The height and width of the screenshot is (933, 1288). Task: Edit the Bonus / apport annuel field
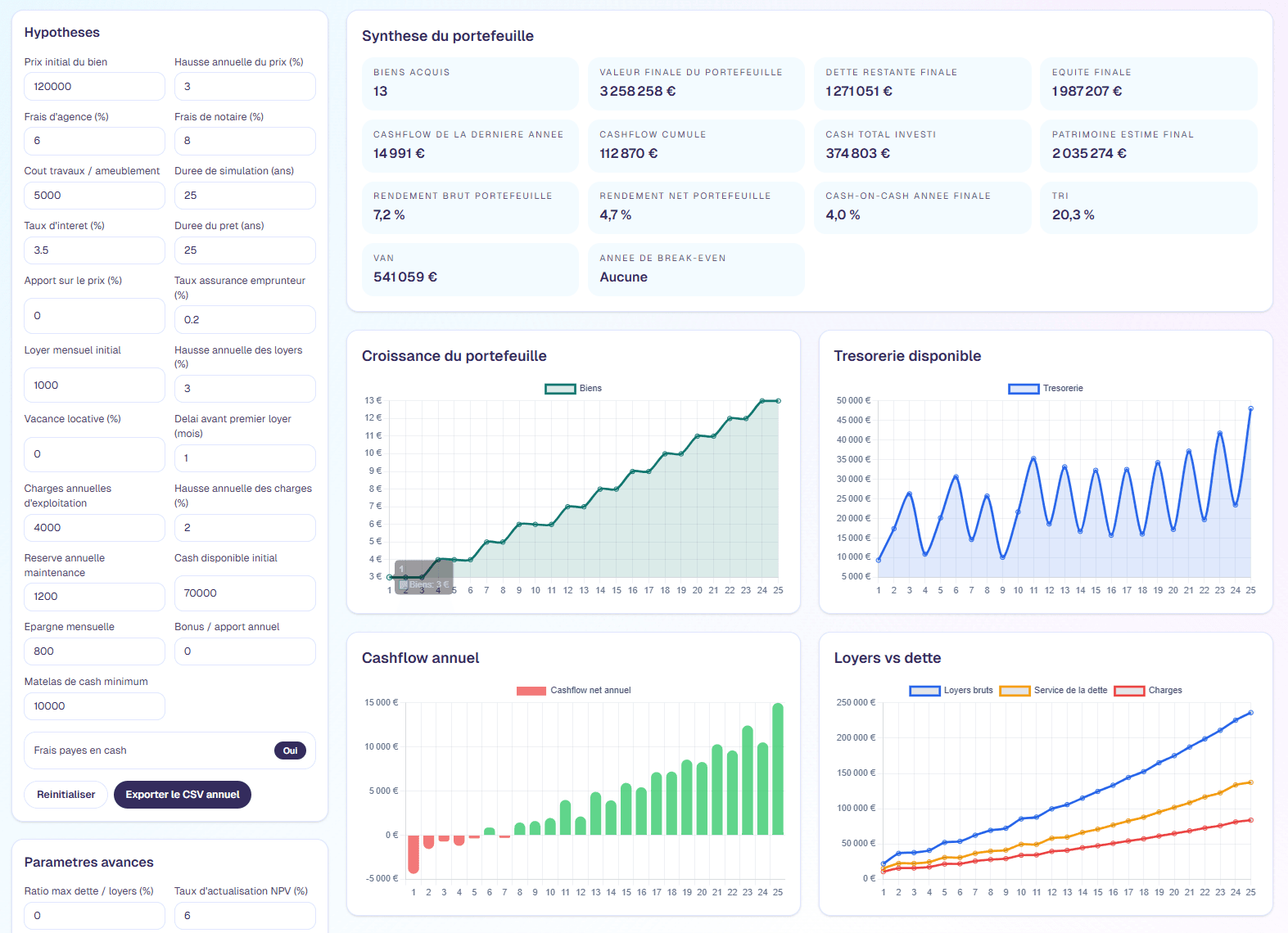245,651
